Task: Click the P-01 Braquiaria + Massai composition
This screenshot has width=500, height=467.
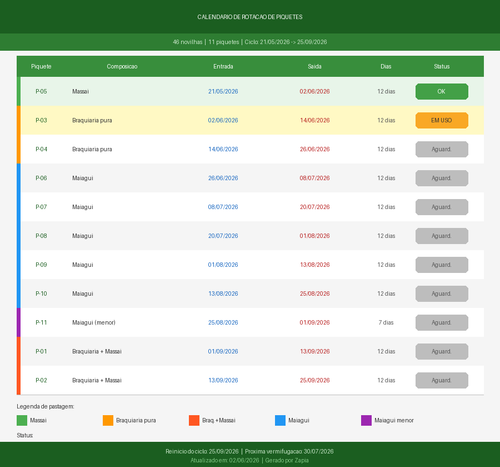Action: tap(97, 351)
